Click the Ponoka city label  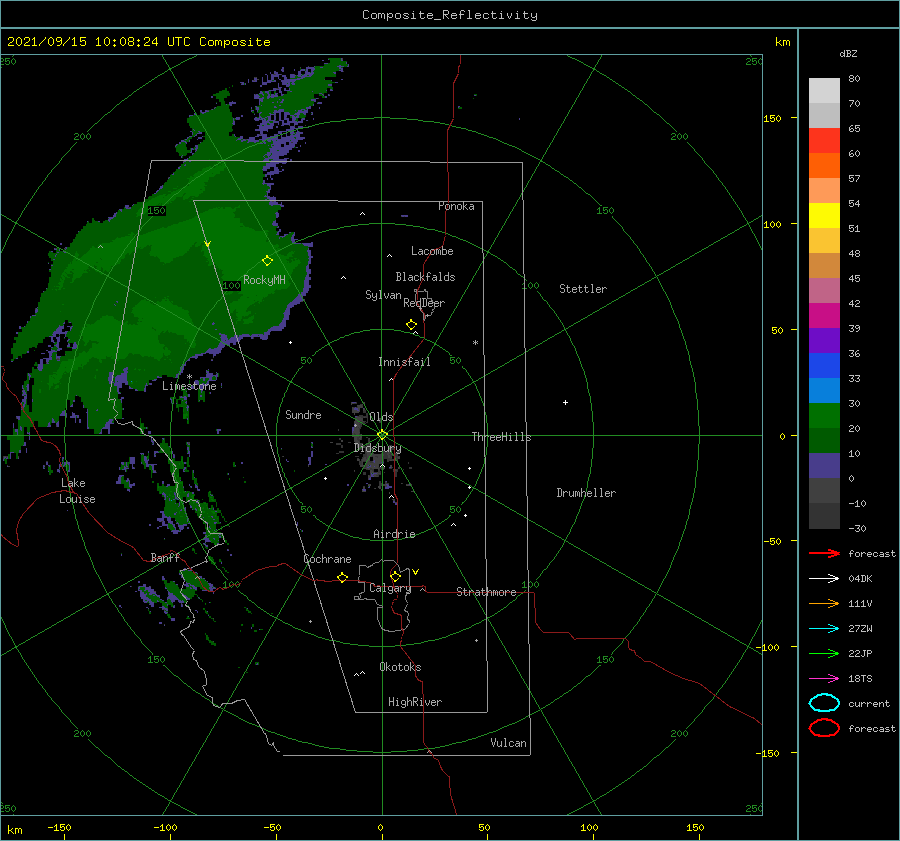[456, 206]
